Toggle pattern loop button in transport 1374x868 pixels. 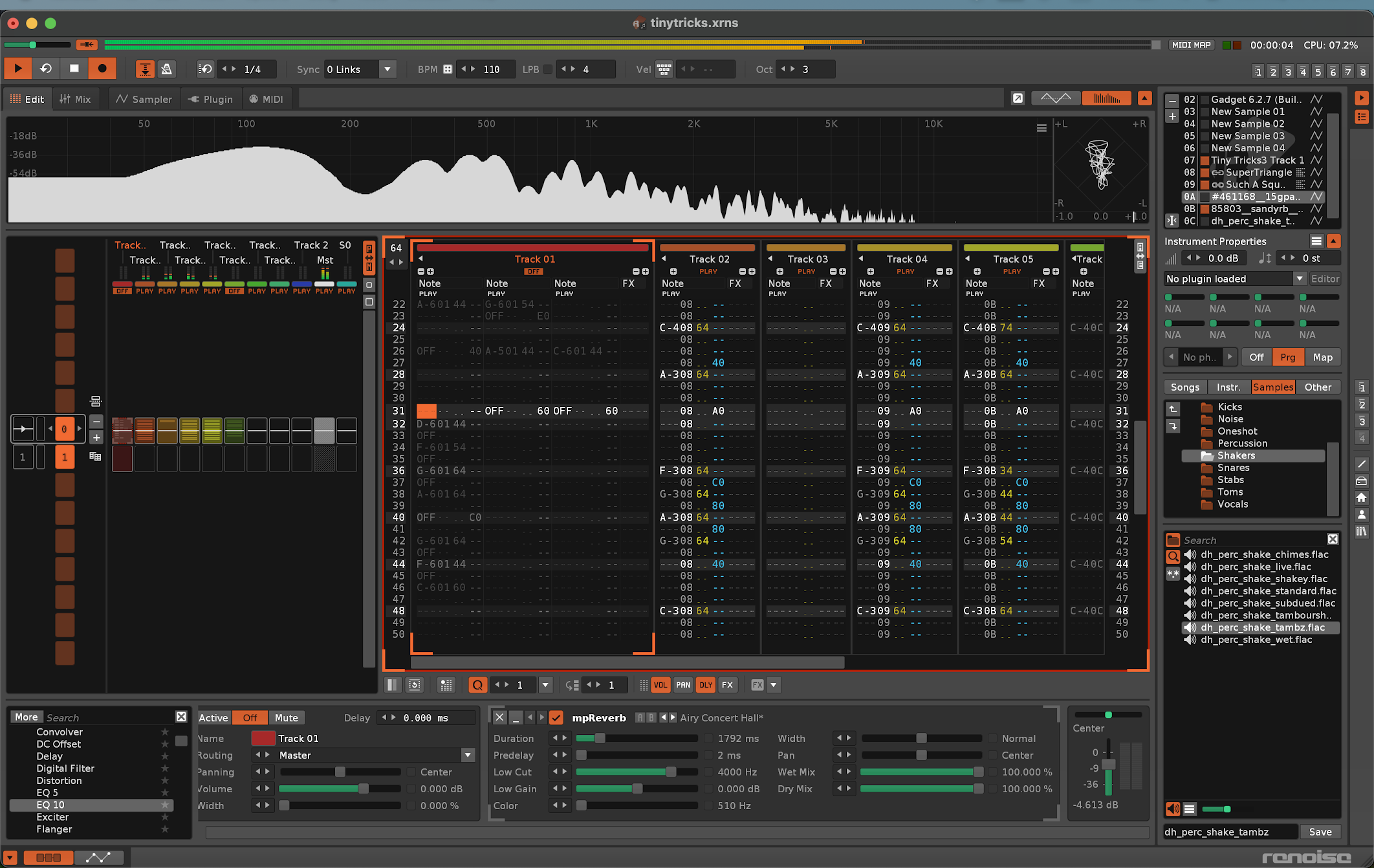(x=46, y=69)
